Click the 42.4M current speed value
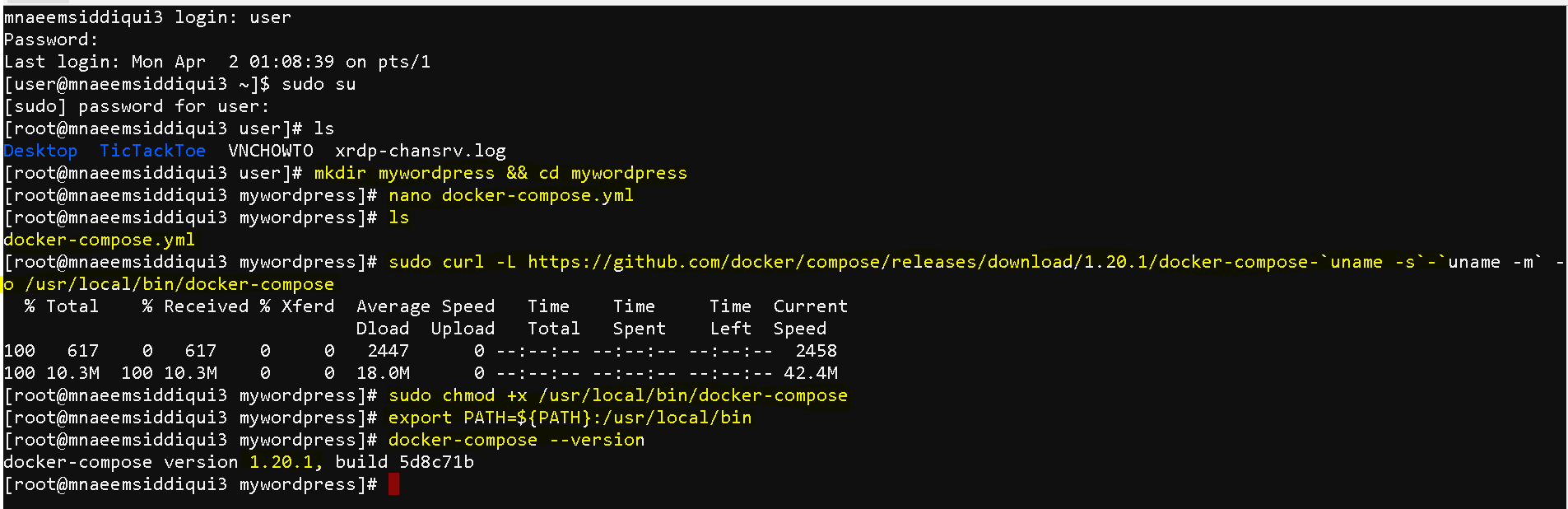Screen dimensions: 1568x509 click(x=810, y=373)
